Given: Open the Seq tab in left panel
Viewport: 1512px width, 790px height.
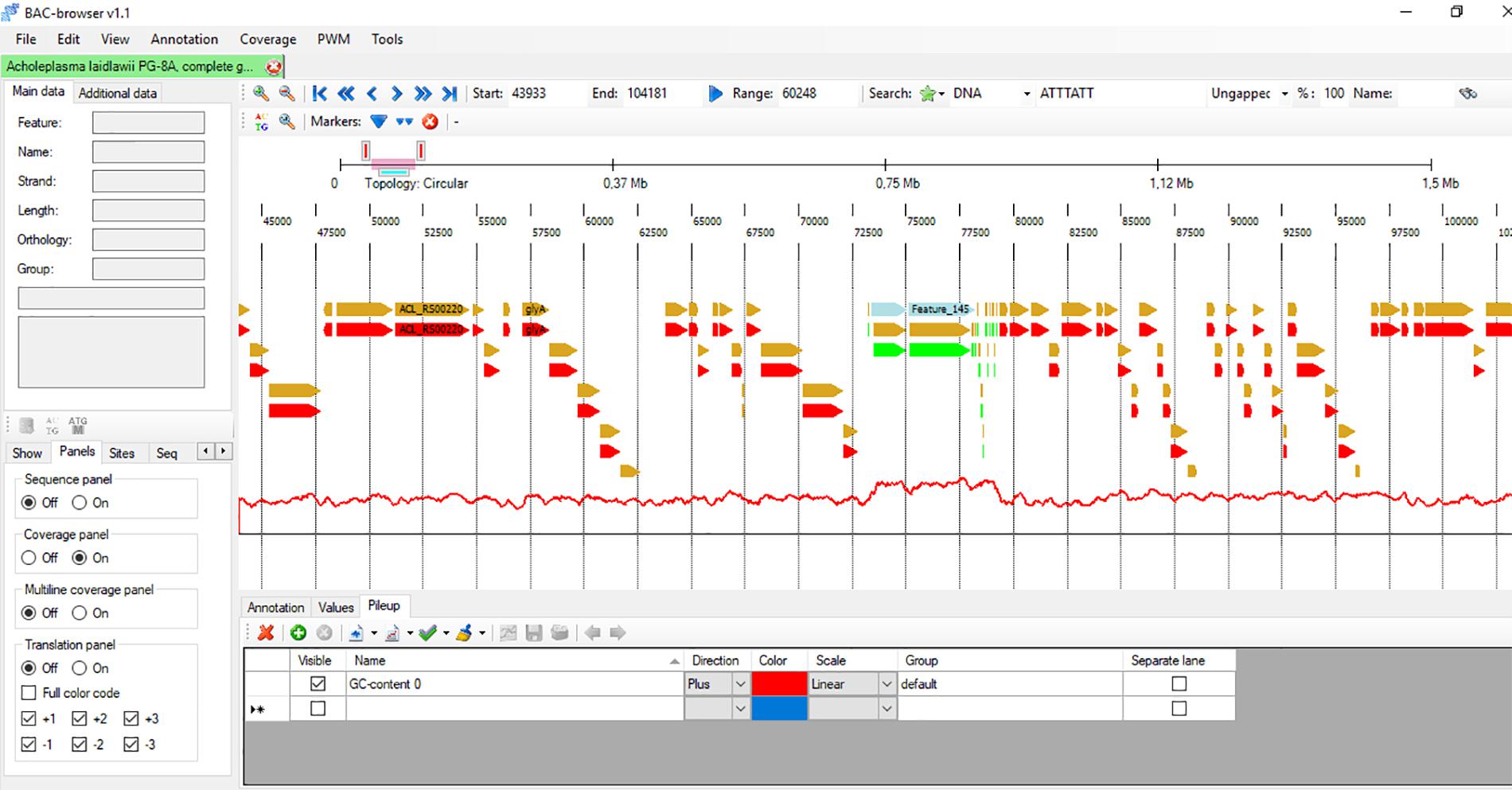Looking at the screenshot, I should tap(166, 453).
